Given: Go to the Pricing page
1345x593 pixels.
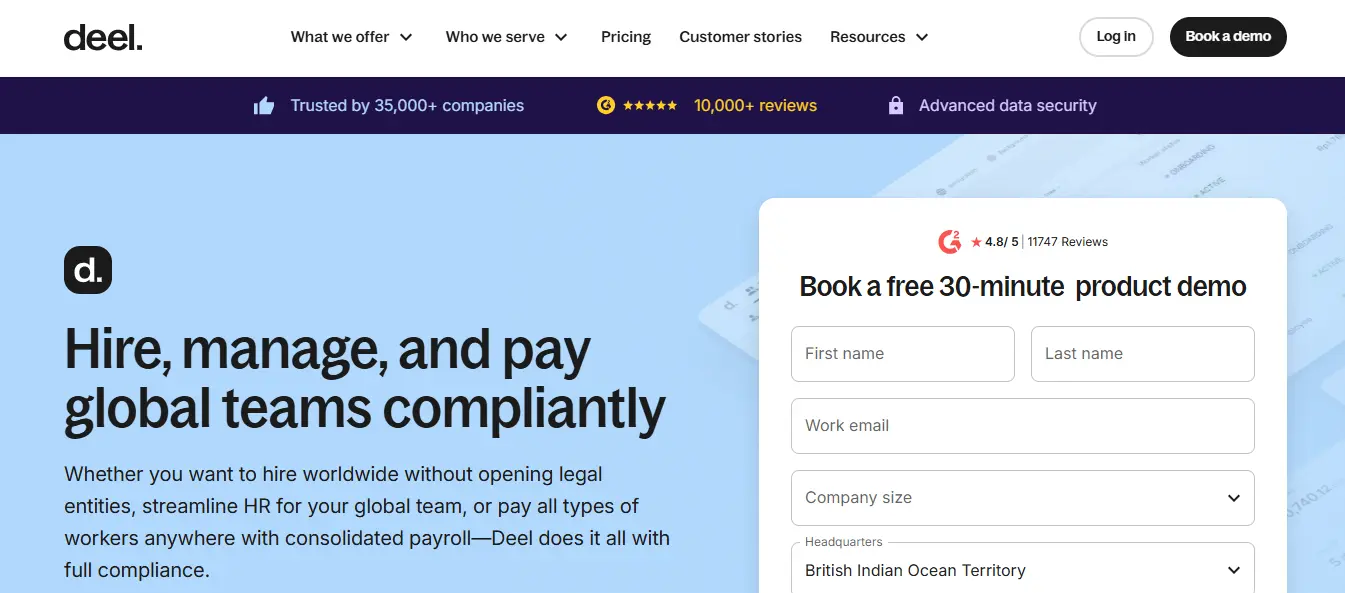Looking at the screenshot, I should point(626,36).
